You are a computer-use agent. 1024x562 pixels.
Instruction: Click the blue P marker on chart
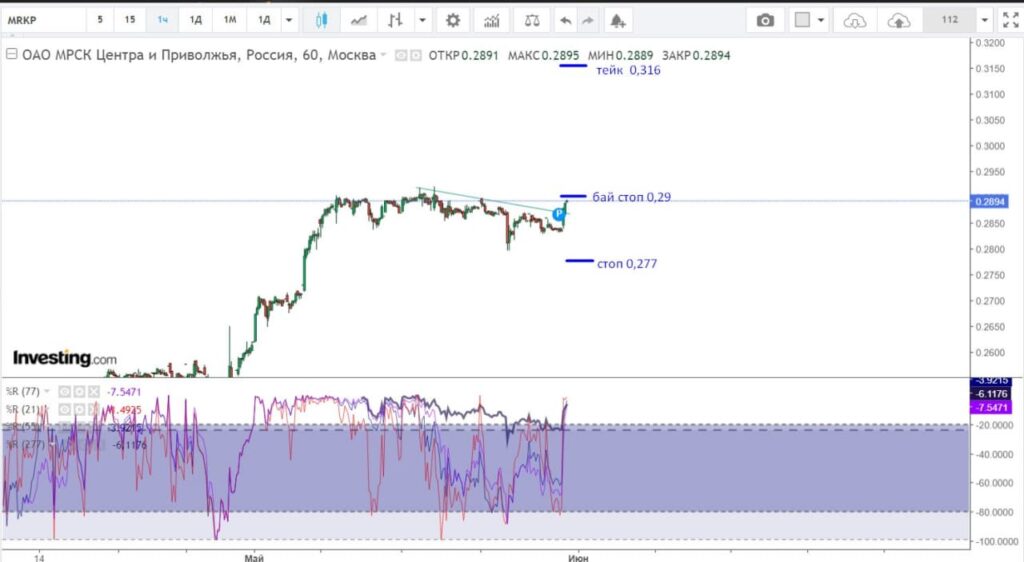click(558, 213)
